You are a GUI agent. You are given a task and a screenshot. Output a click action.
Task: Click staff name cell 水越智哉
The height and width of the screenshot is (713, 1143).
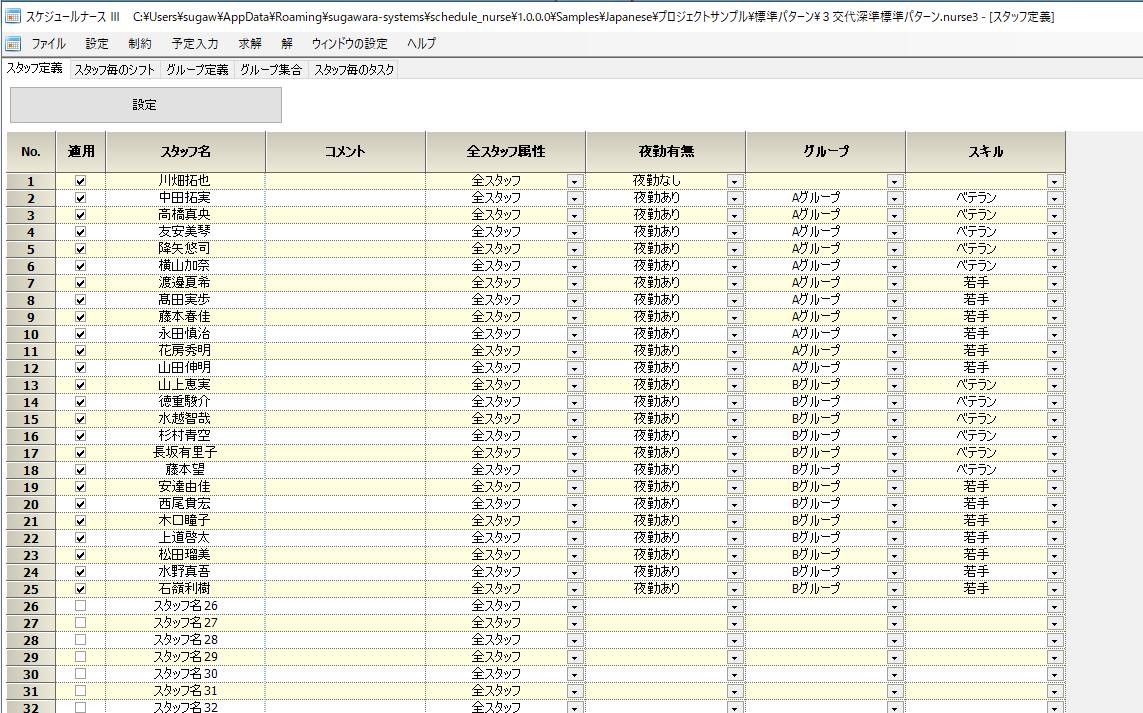tap(185, 418)
